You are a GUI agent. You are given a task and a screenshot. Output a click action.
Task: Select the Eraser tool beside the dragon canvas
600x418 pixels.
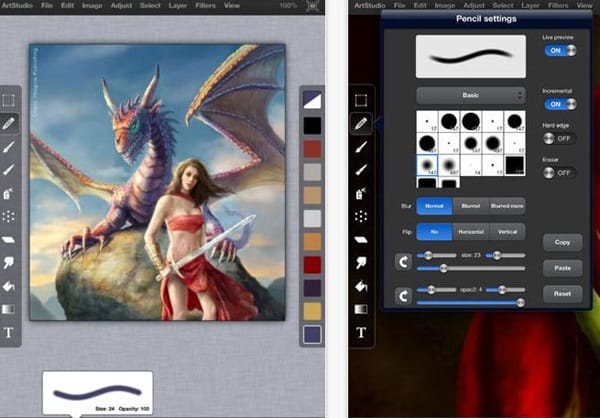point(8,240)
